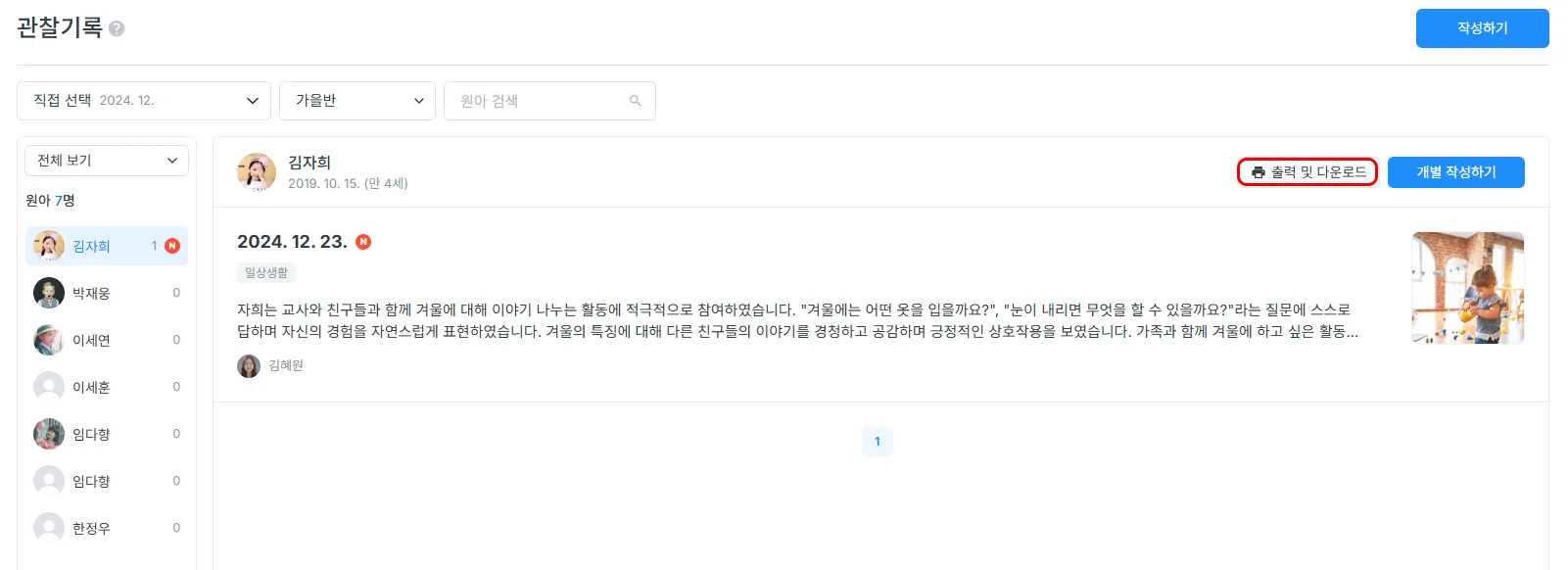Click the search magnifier icon in 원아 검색
The image size is (1568, 570).
[635, 101]
